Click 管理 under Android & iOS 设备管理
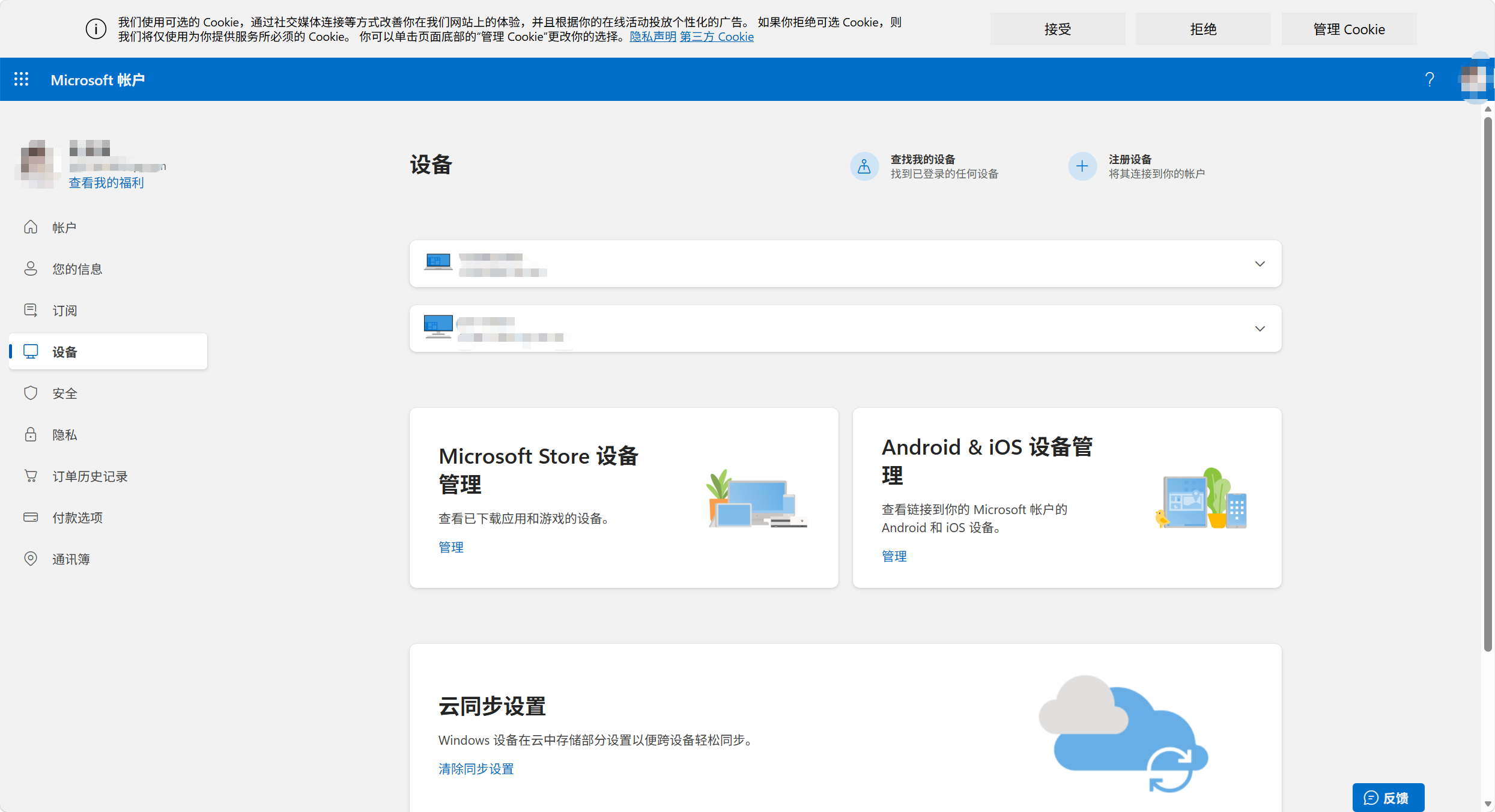Viewport: 1495px width, 812px height. (x=894, y=556)
